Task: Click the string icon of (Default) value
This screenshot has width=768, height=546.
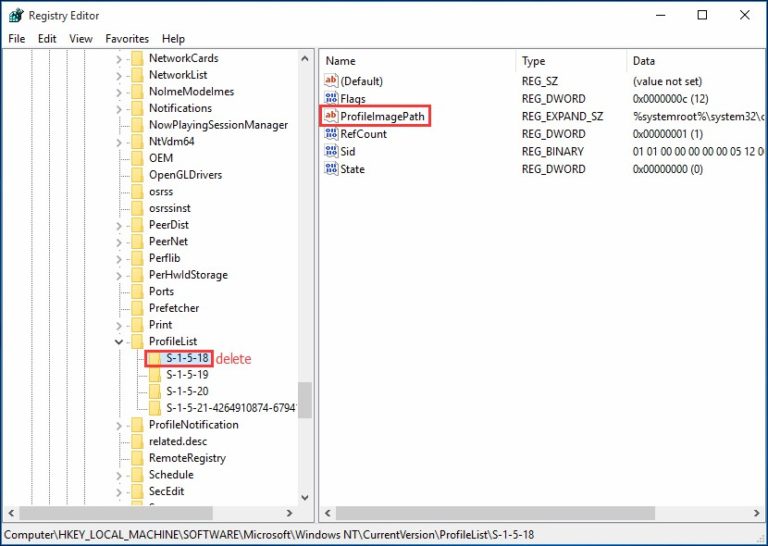Action: (331, 81)
